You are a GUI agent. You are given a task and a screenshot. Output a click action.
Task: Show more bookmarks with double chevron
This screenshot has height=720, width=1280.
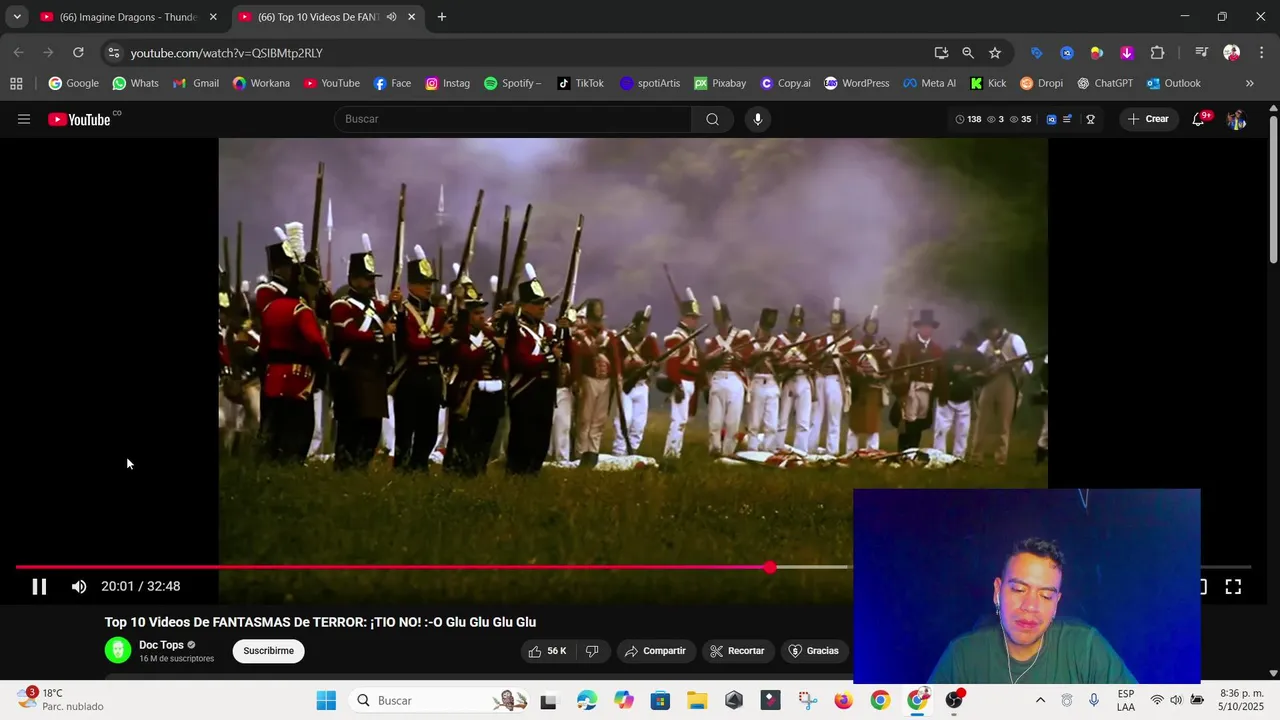tap(1249, 83)
